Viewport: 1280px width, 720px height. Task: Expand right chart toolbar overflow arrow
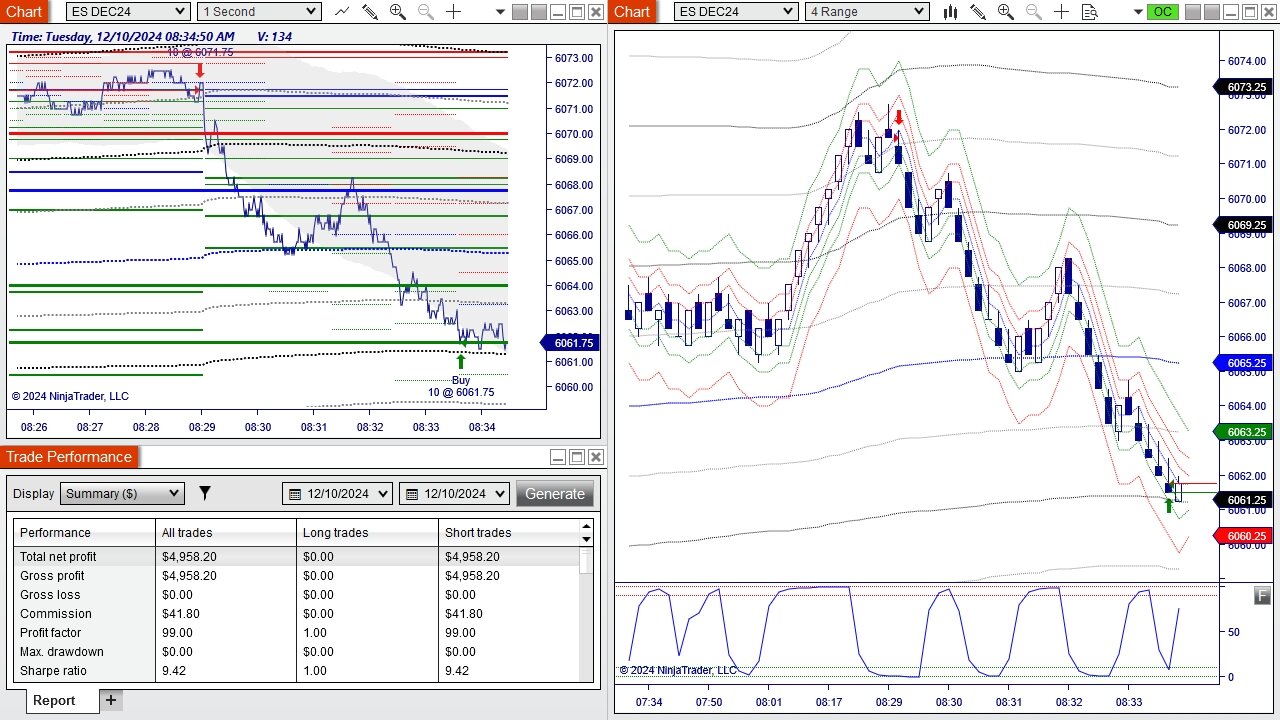pos(1137,13)
